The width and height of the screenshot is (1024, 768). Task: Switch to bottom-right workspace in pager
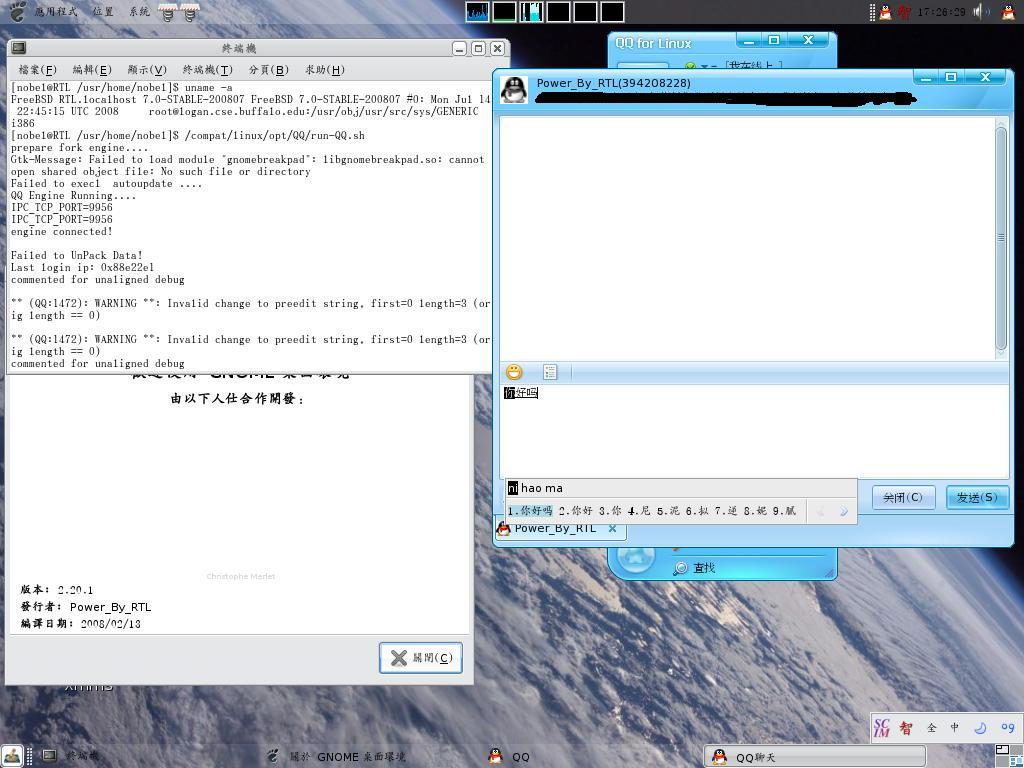1016,762
